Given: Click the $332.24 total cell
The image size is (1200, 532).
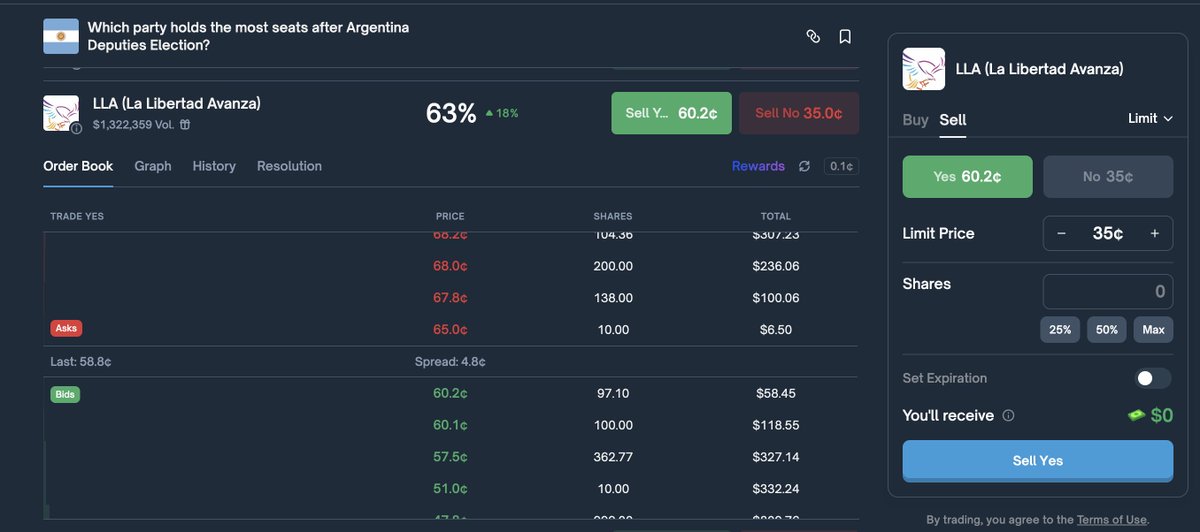Looking at the screenshot, I should coord(776,489).
